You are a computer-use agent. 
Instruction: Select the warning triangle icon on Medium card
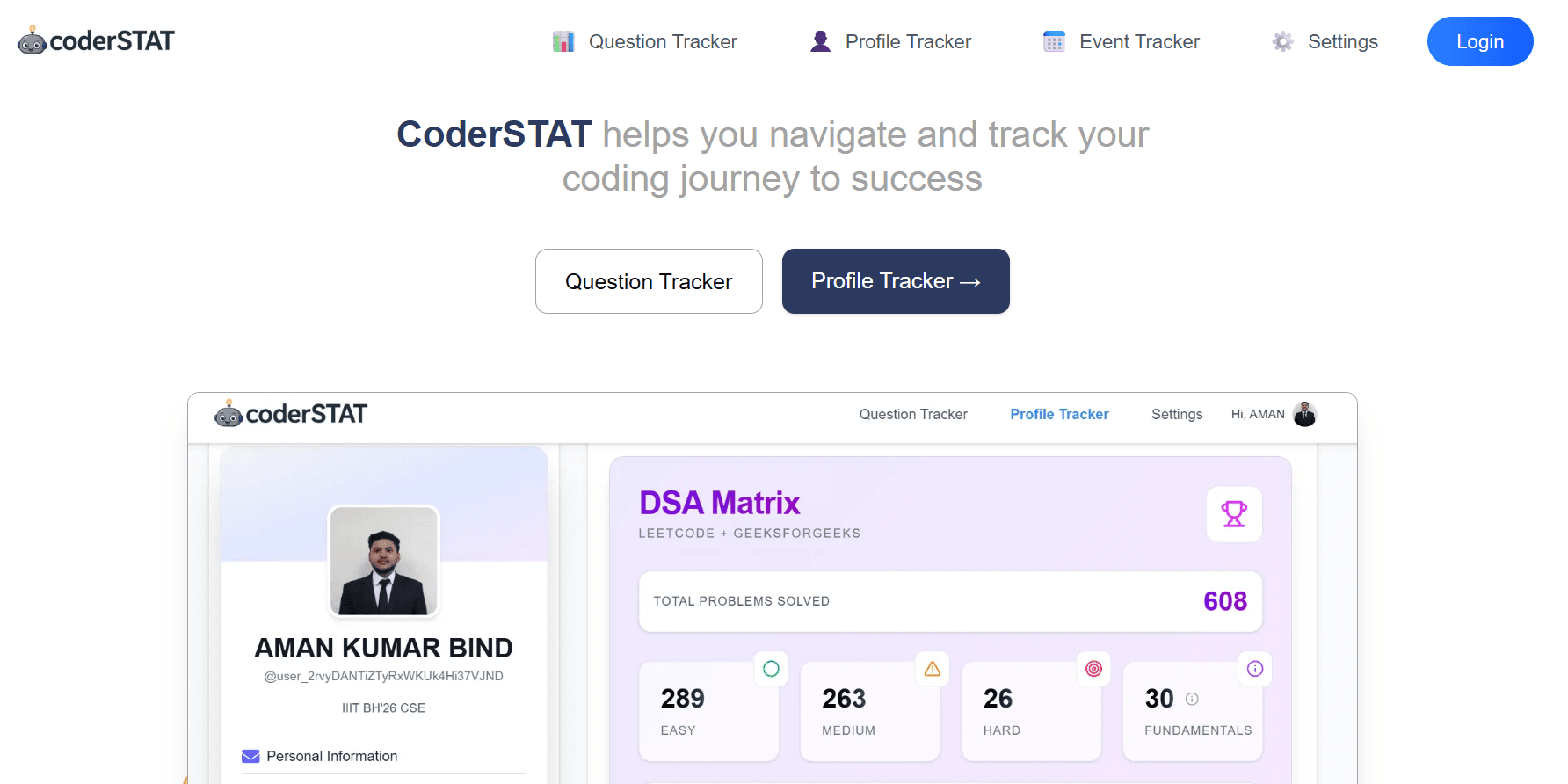pyautogui.click(x=933, y=669)
